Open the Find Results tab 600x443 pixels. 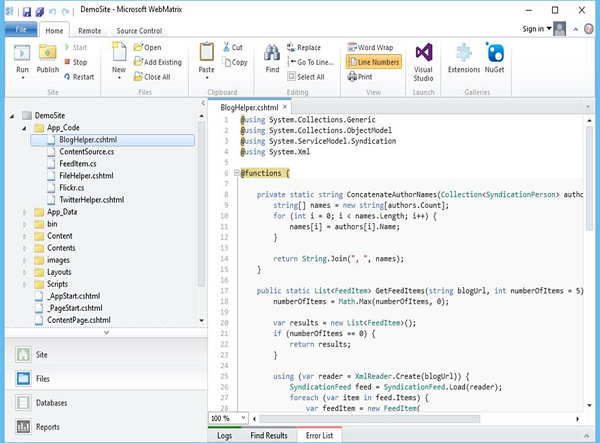click(x=267, y=435)
